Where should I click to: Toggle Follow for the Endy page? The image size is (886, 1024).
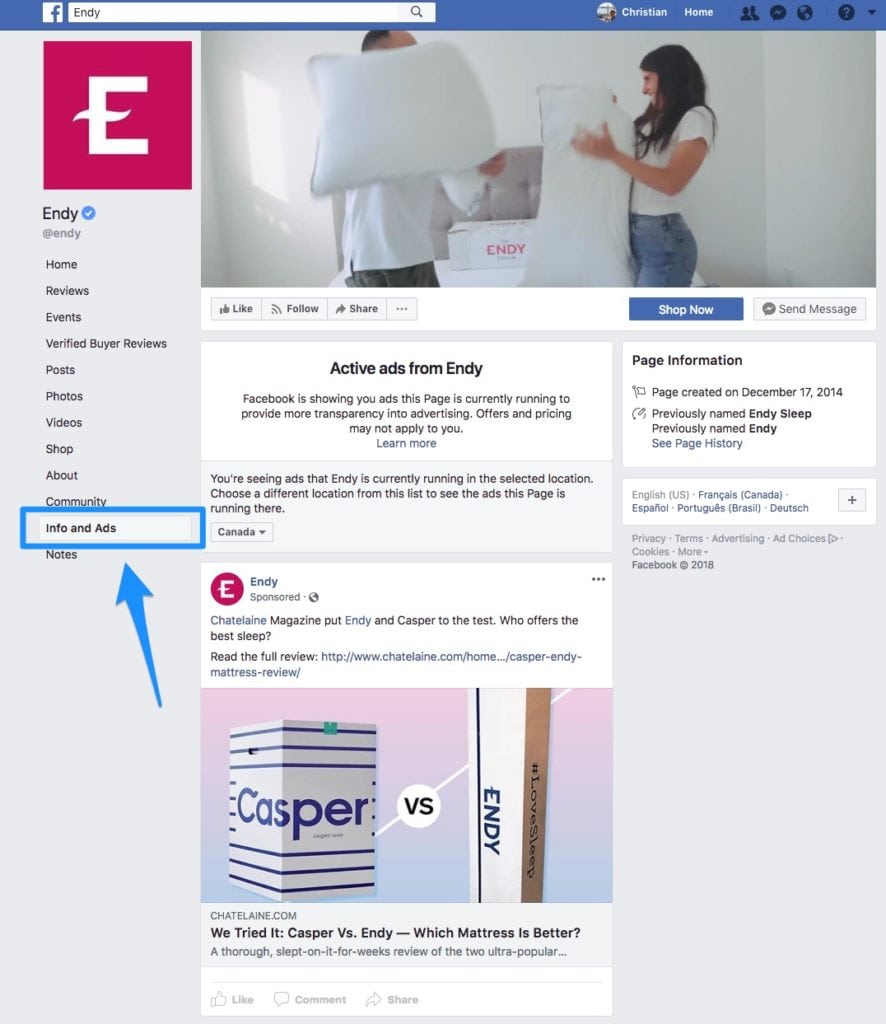point(294,309)
